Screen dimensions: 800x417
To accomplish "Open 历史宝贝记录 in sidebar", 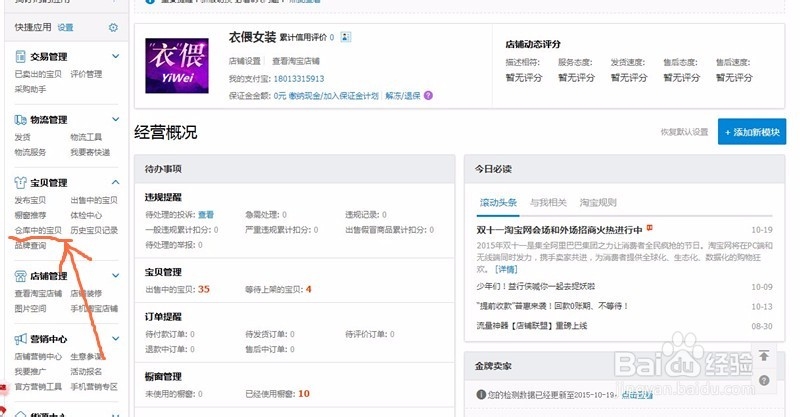I will tap(94, 231).
